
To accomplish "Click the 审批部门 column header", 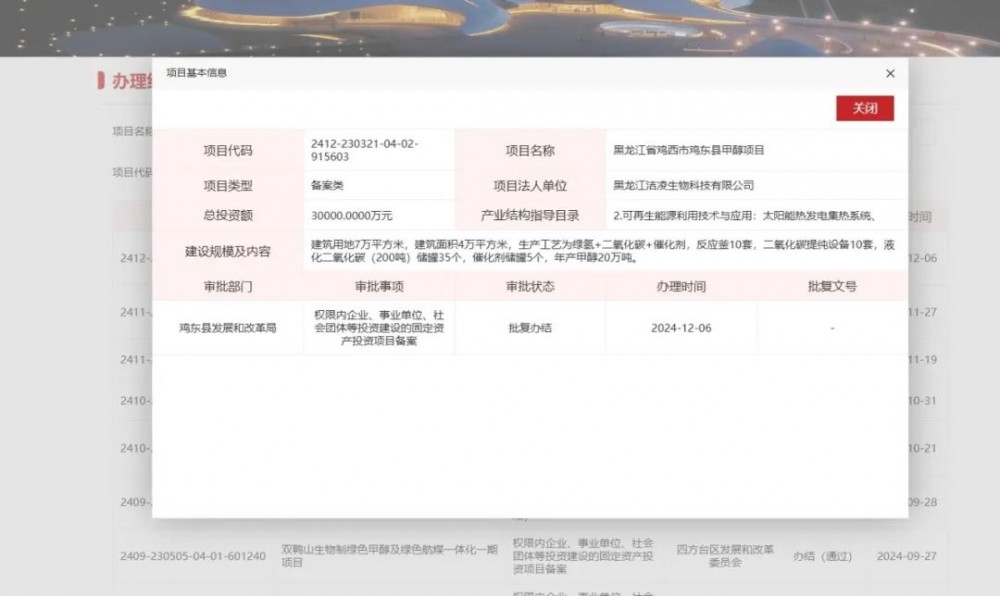I will point(228,286).
